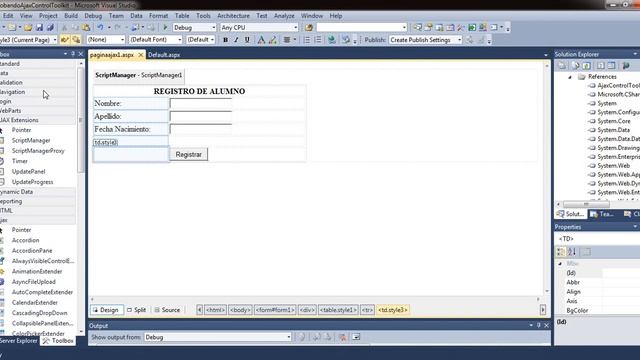640x360 pixels.
Task: Click the Save All icon
Action: [50, 27]
